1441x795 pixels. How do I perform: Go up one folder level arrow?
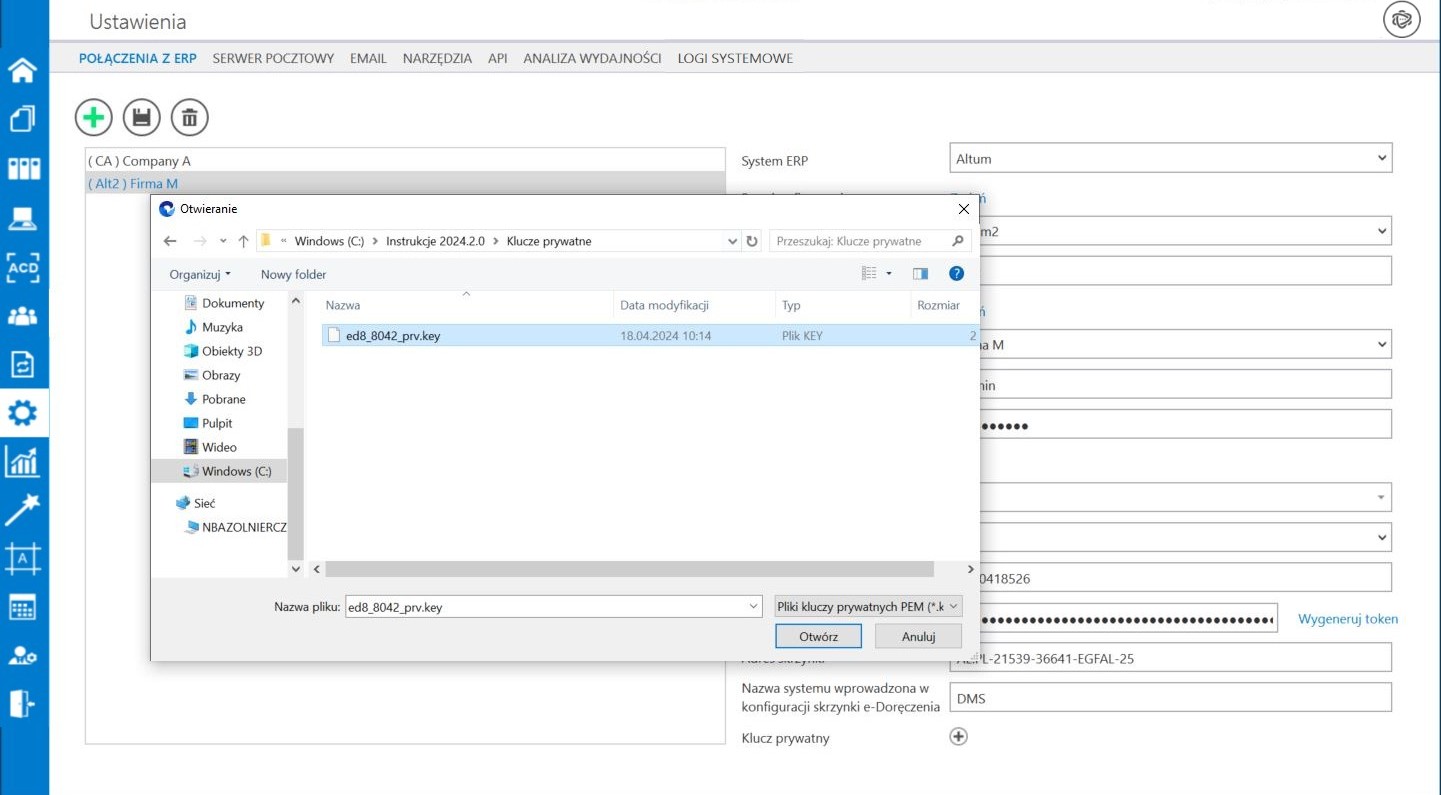[243, 241]
